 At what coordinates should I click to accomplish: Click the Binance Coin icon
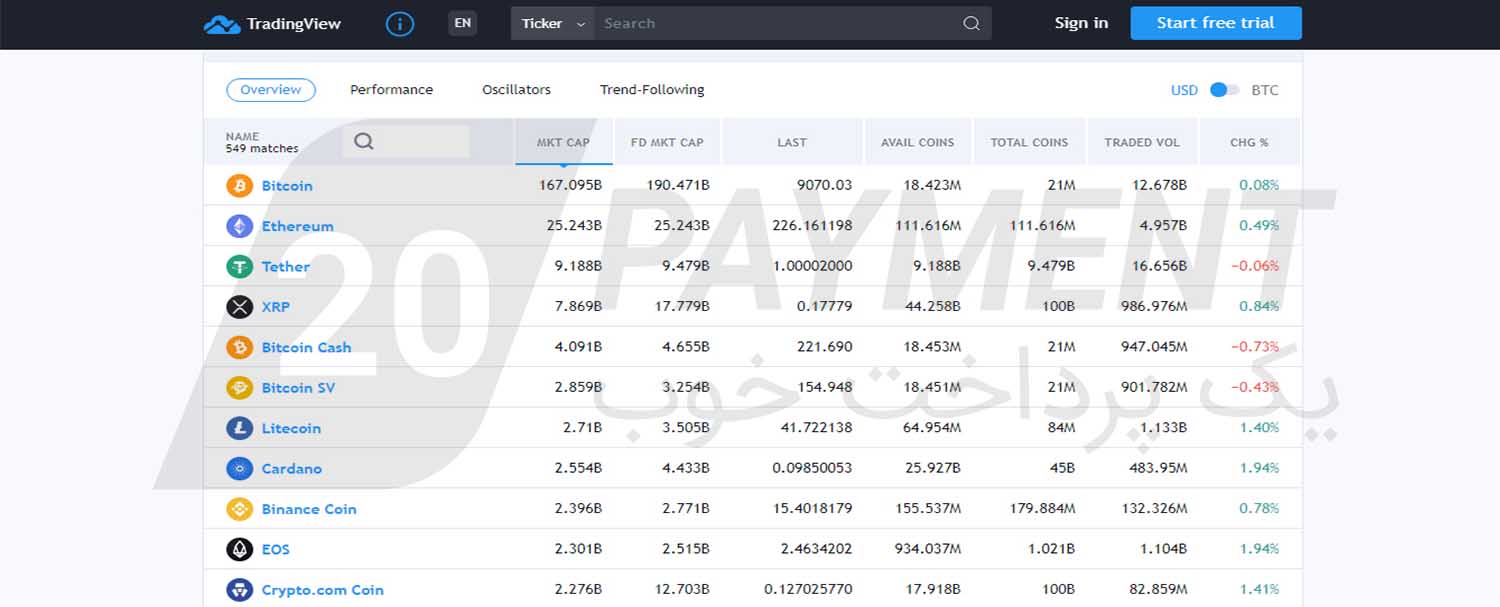click(239, 509)
